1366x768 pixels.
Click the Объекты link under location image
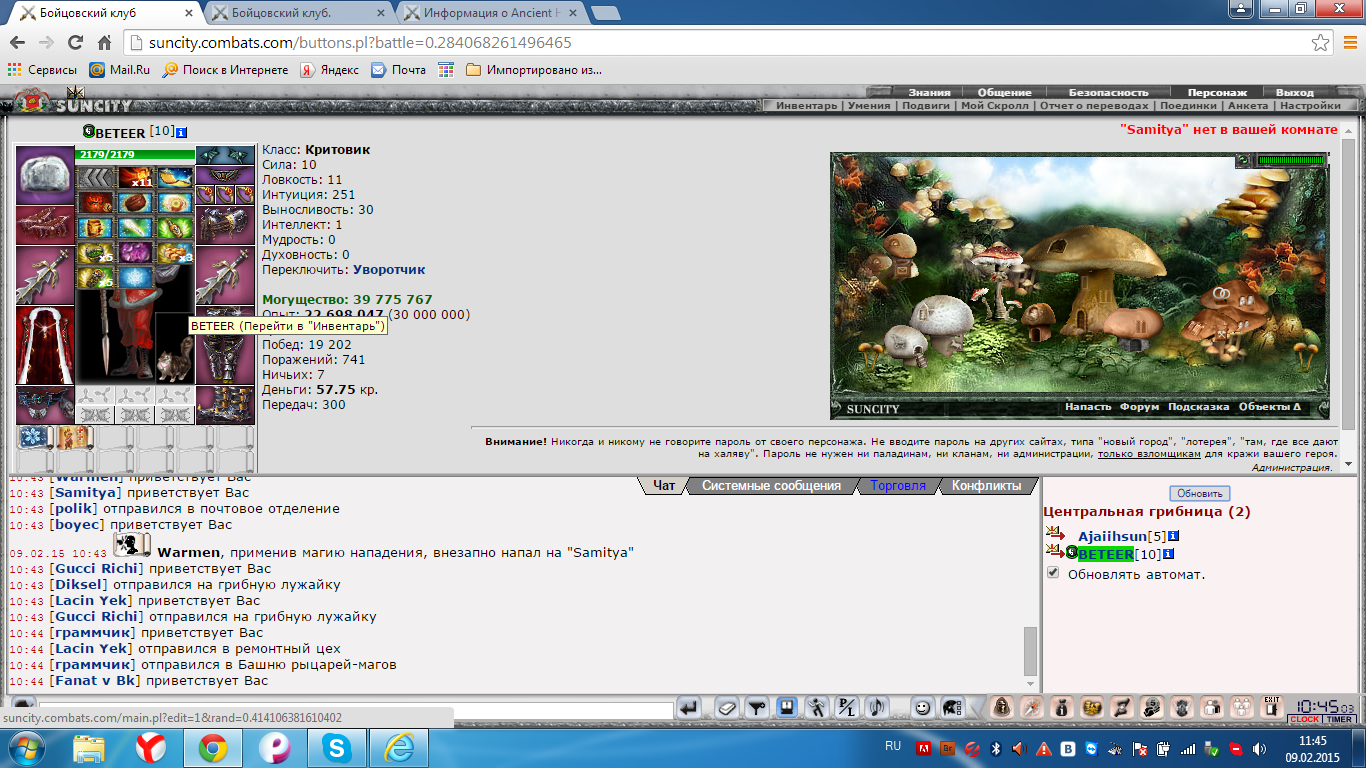1270,407
